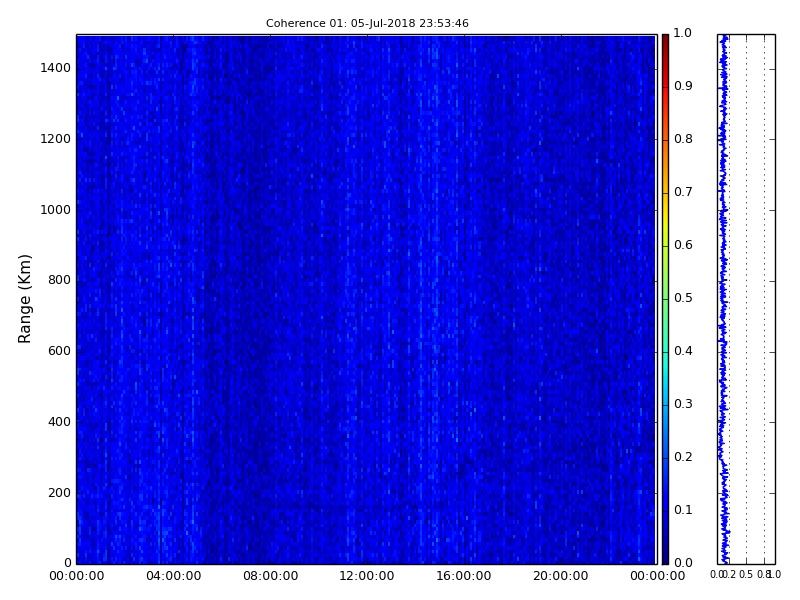Click the 'Range (Km)' axis label
This screenshot has height=600, width=800.
click(x=24, y=298)
